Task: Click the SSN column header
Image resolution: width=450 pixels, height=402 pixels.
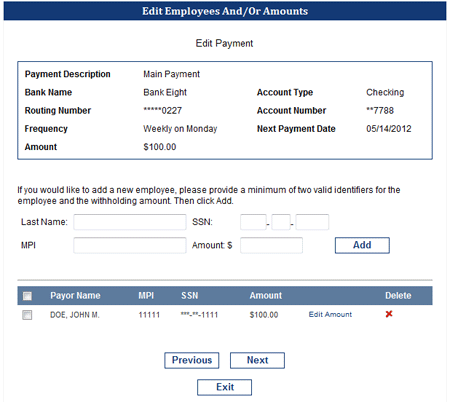Action: 190,296
